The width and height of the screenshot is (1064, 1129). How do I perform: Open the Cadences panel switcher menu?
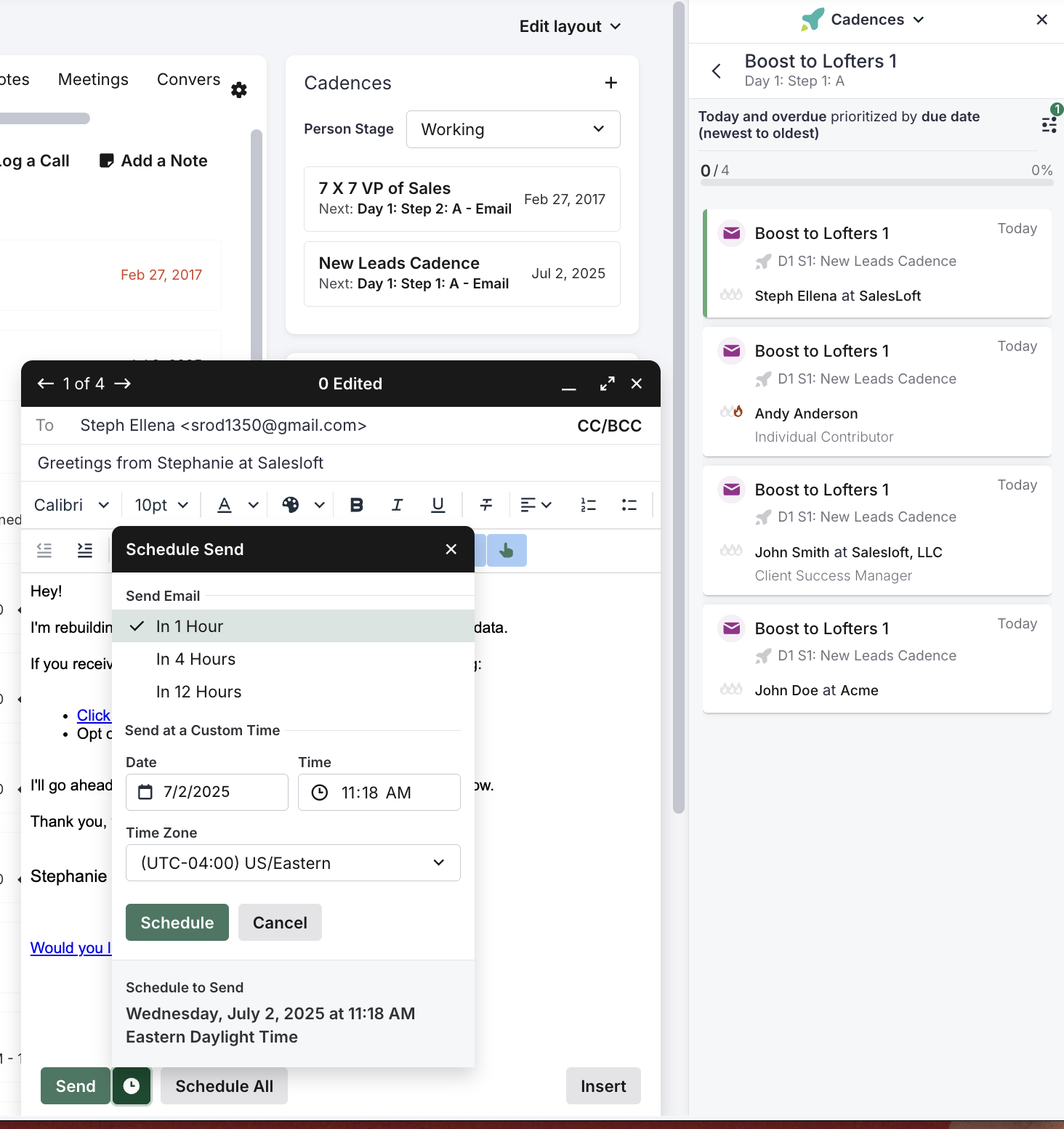click(x=863, y=20)
